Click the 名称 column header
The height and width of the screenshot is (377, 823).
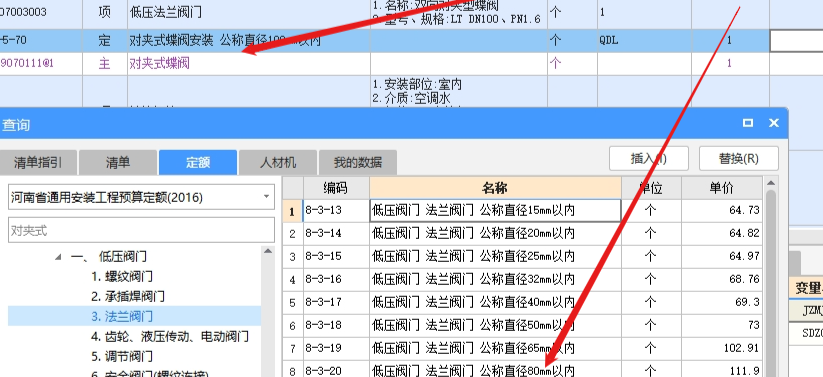(495, 188)
